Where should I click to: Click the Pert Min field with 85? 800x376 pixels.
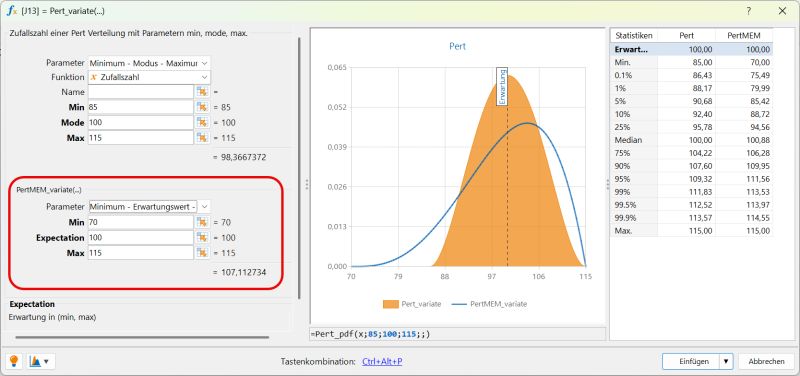coord(141,107)
